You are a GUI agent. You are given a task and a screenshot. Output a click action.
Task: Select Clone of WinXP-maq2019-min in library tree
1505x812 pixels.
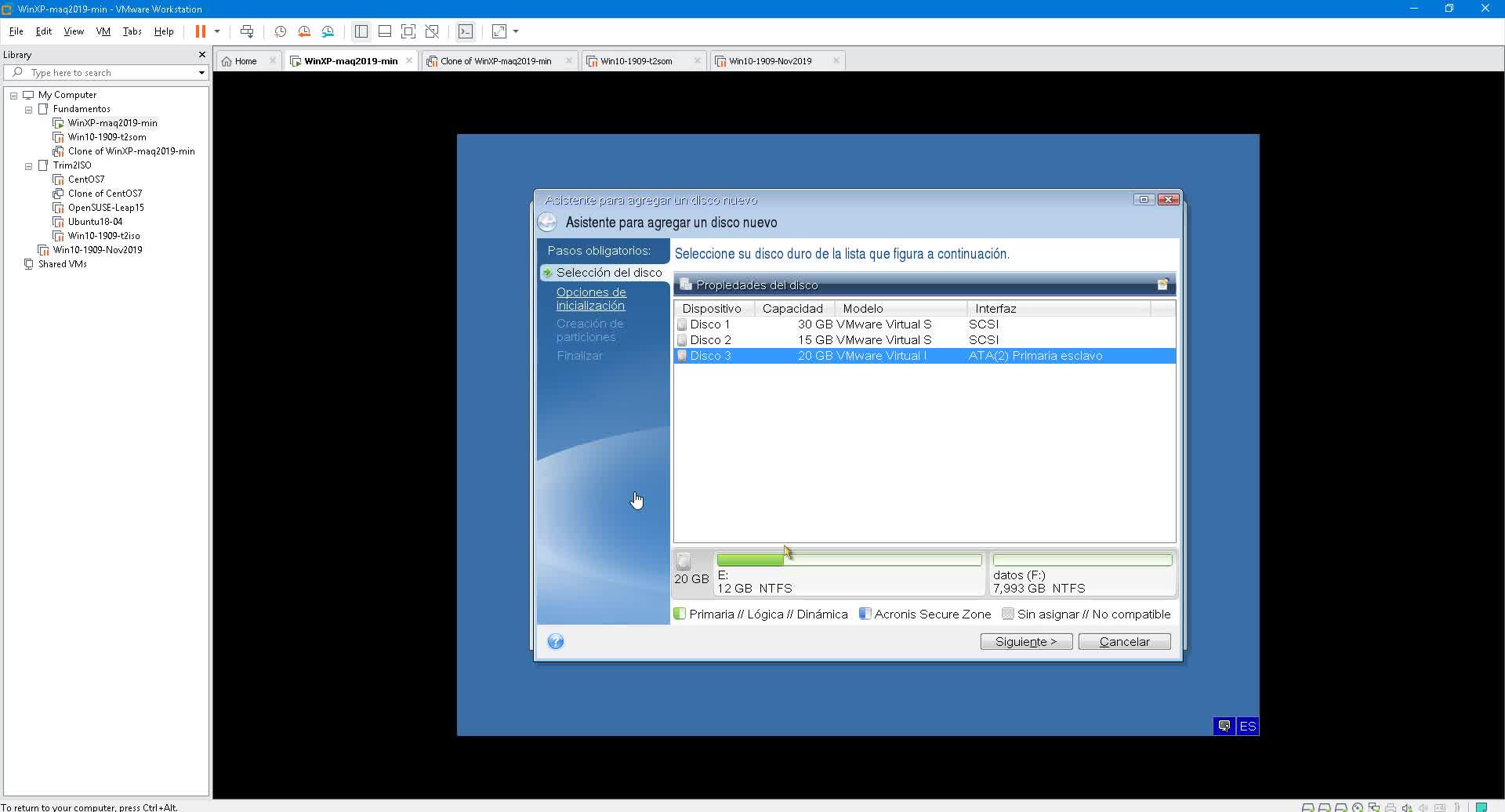coord(131,151)
